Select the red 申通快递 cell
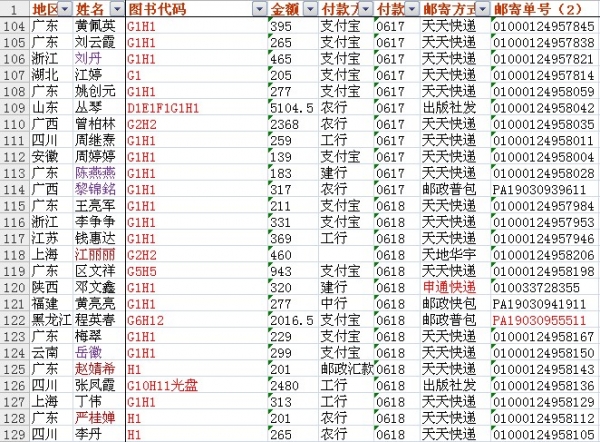 tap(448, 287)
